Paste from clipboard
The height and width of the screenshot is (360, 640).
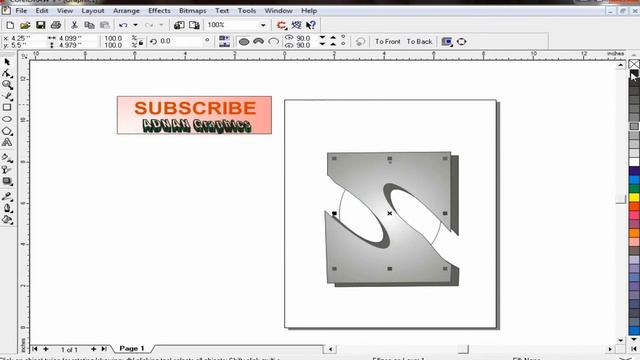104,25
